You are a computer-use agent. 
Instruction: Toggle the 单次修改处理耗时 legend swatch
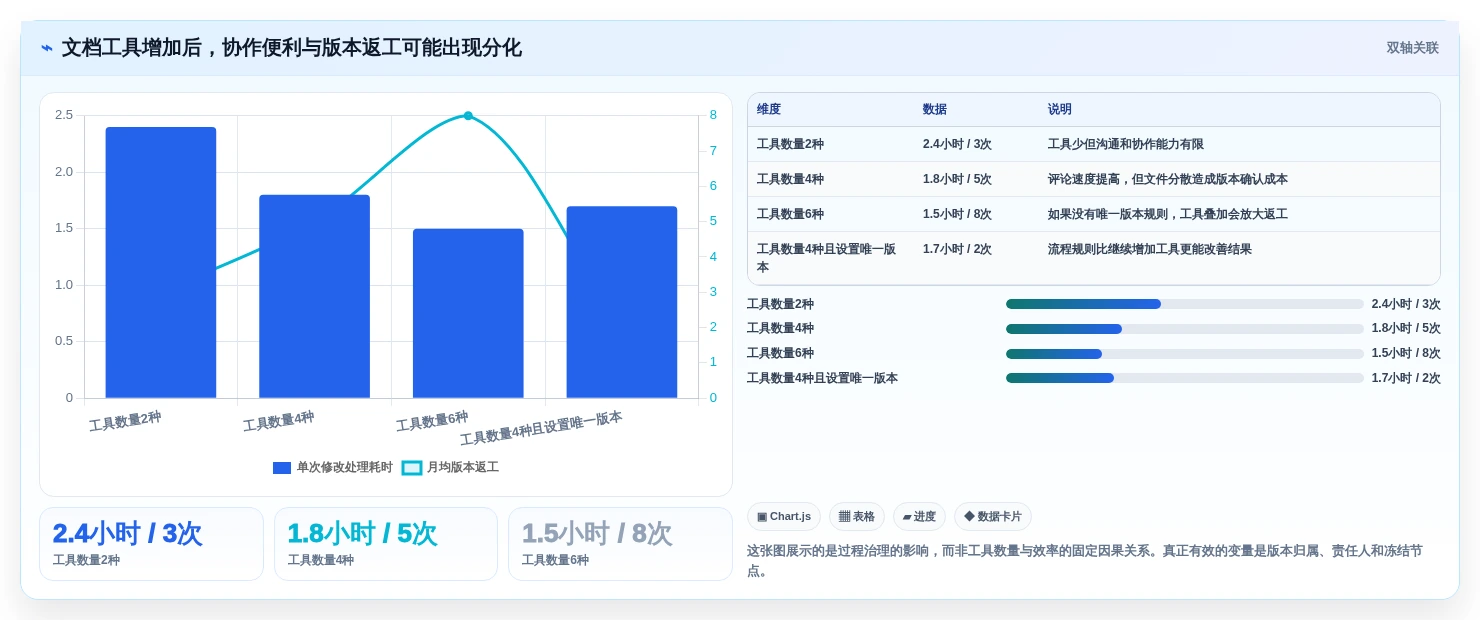(282, 468)
